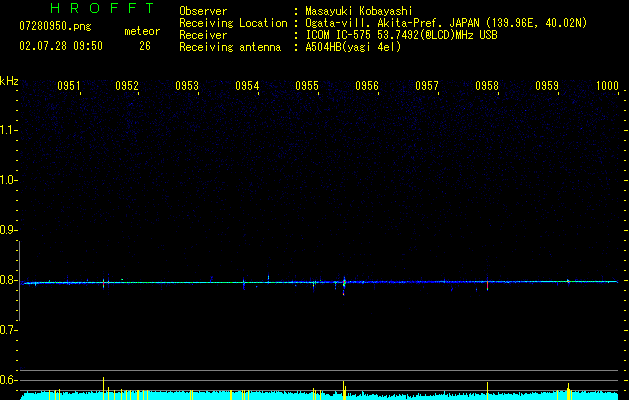This screenshot has width=629, height=400.
Task: Click time marker 0959
Action: coord(547,86)
